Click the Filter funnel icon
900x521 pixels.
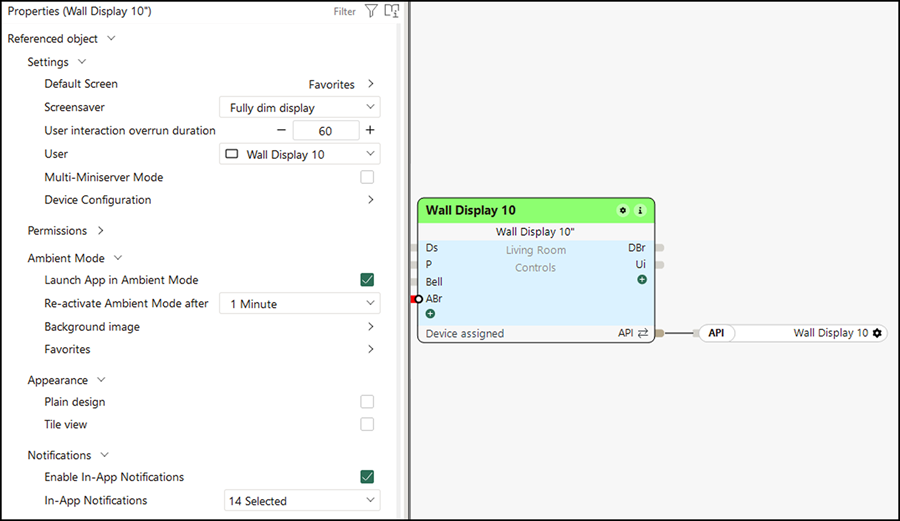tap(371, 11)
